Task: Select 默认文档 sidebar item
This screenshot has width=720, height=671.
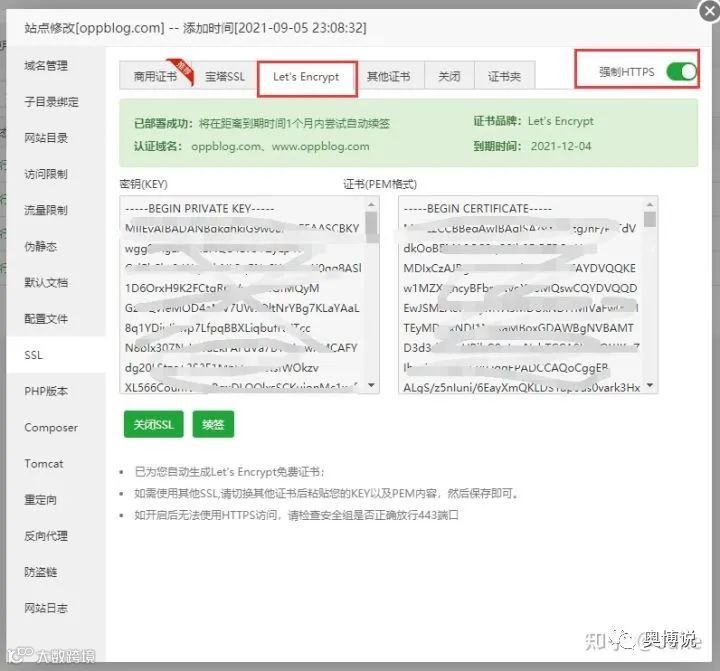Action: tap(56, 282)
